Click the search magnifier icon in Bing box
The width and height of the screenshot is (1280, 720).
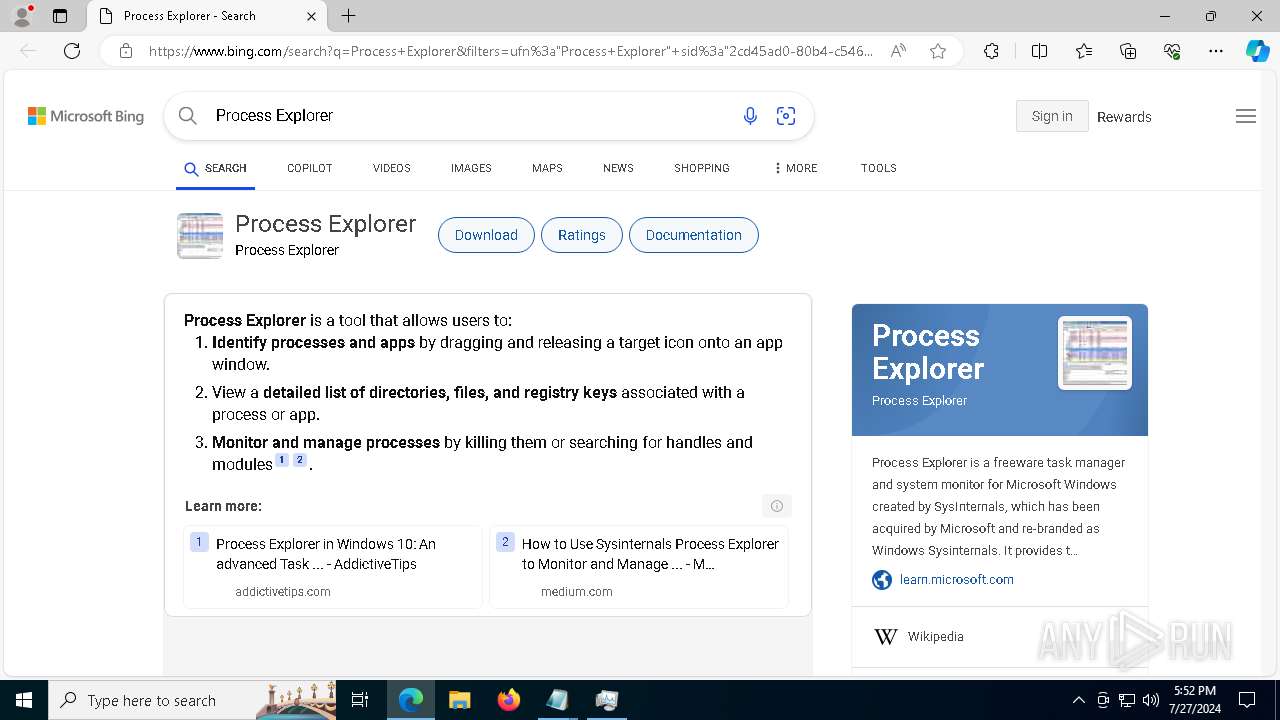tap(187, 116)
